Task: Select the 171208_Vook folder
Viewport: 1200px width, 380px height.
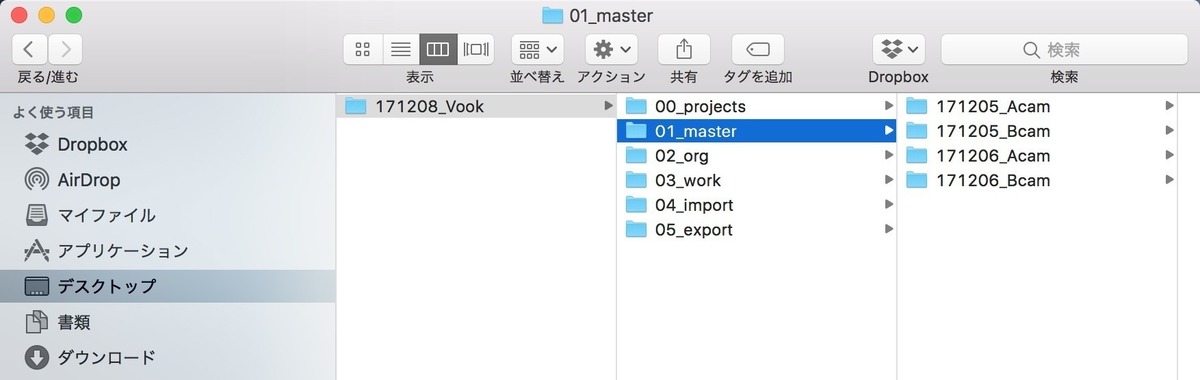Action: [x=476, y=106]
